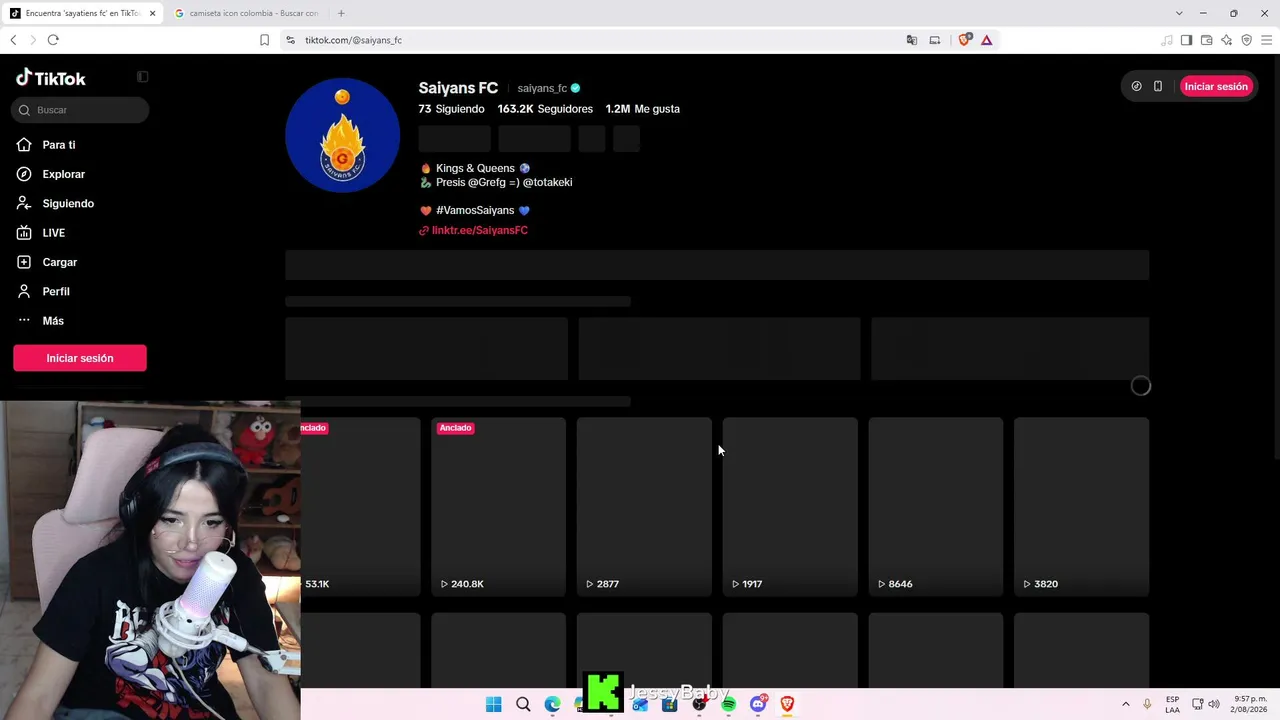Open the linktr.ee/SaiyansFC link
Image resolution: width=1280 pixels, height=720 pixels.
point(479,230)
